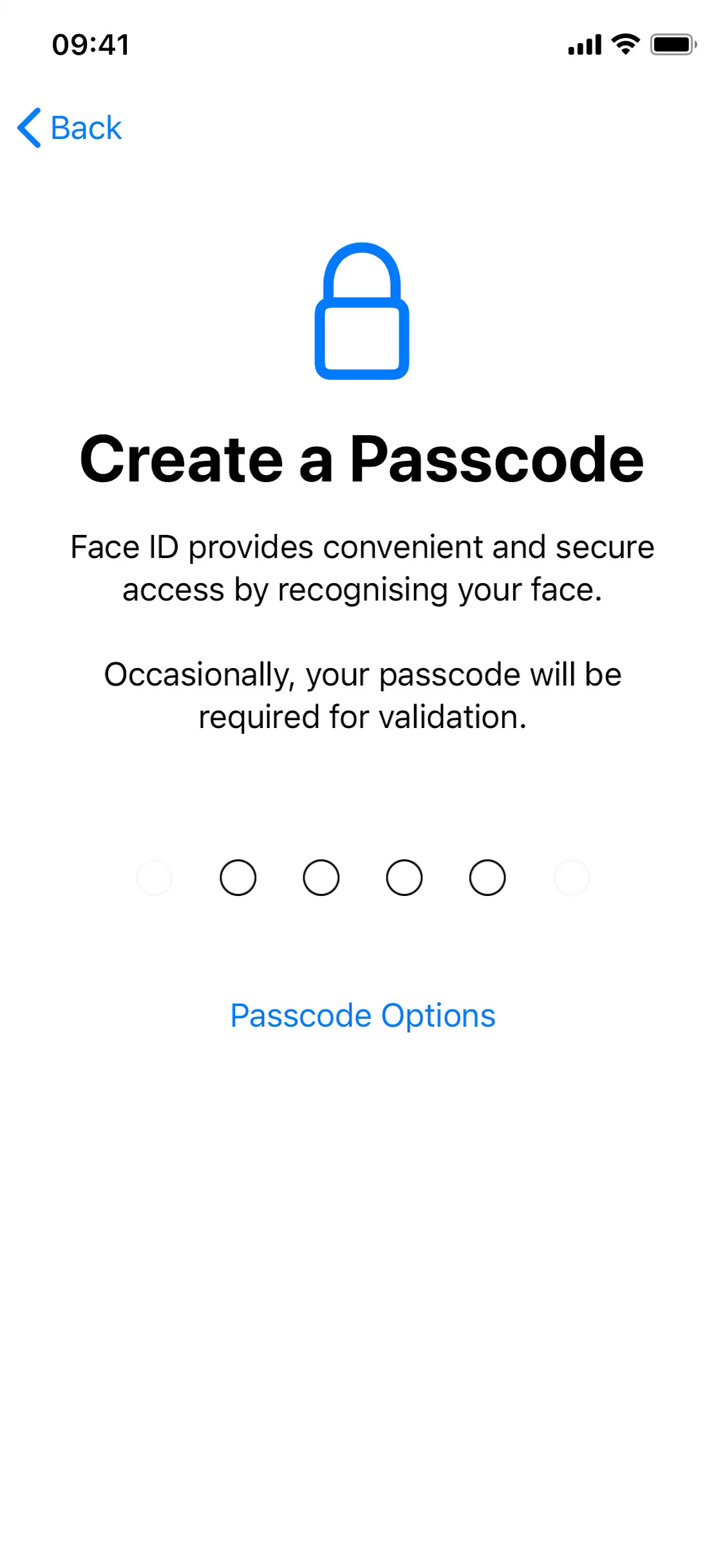Expand the back navigation chevron
This screenshot has width=725, height=1568.
click(29, 127)
